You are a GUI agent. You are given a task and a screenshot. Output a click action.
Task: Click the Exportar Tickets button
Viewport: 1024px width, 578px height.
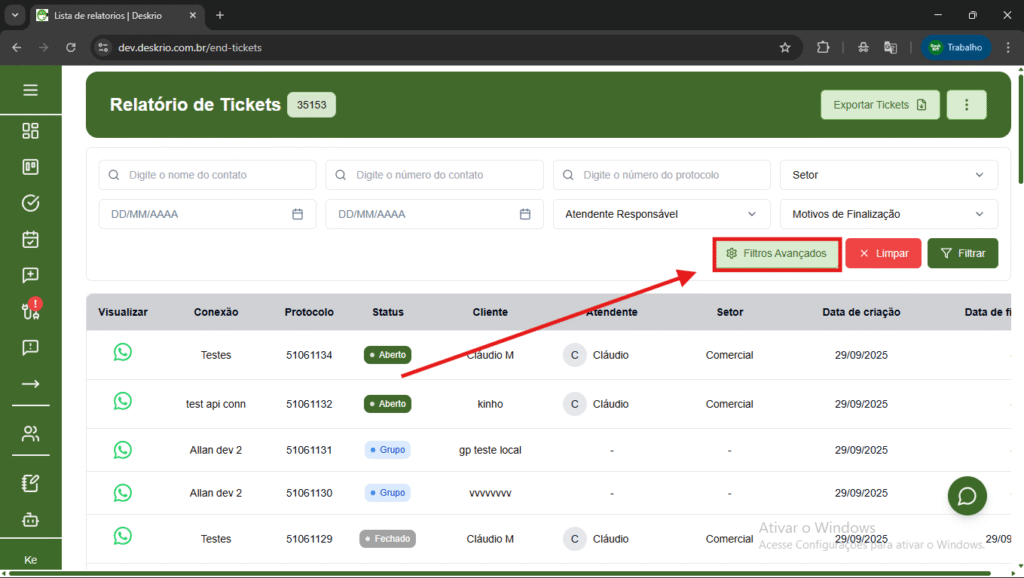click(x=880, y=105)
